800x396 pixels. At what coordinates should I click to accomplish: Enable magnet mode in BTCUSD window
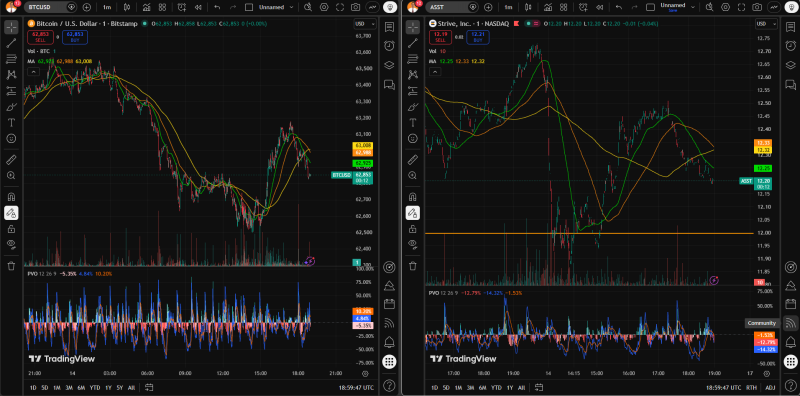(11, 197)
